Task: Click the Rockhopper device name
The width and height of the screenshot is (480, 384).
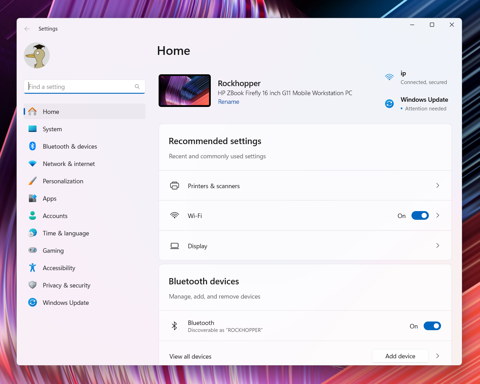Action: [x=239, y=83]
